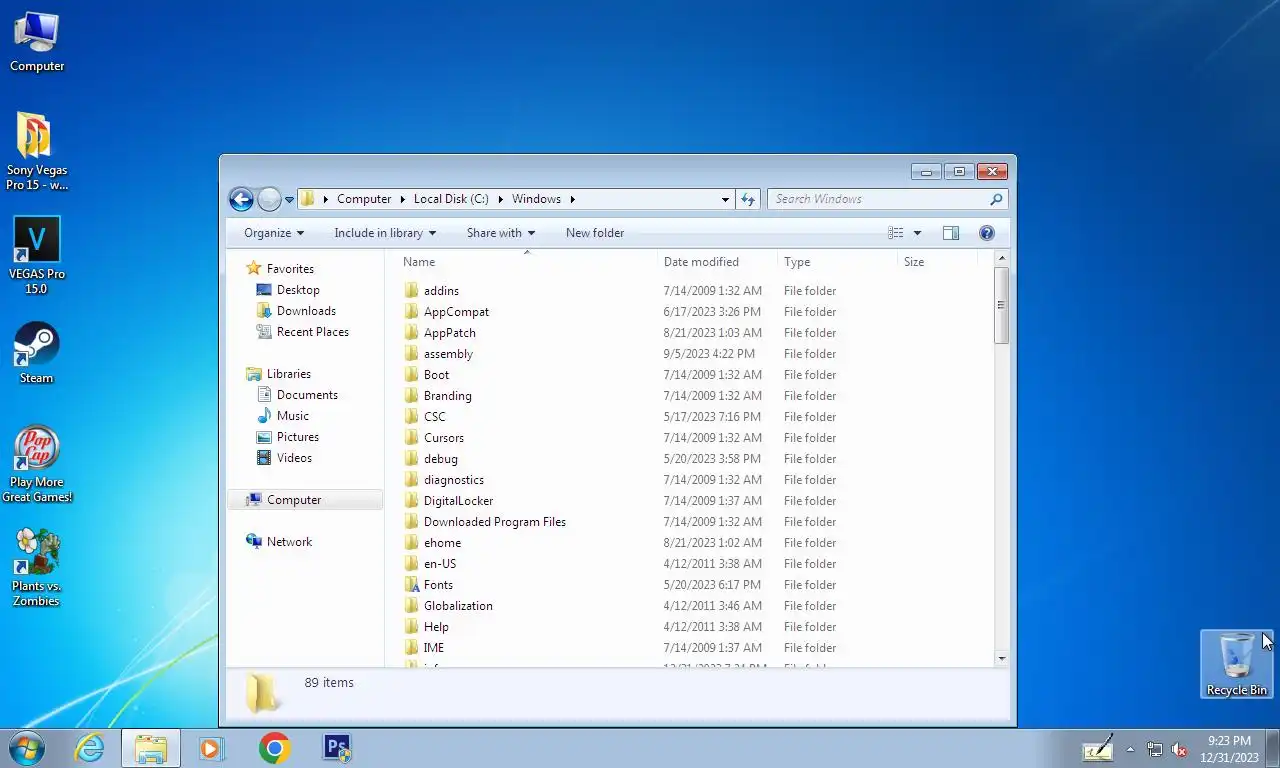This screenshot has height=768, width=1280.
Task: Select Videos library
Action: 285,458
